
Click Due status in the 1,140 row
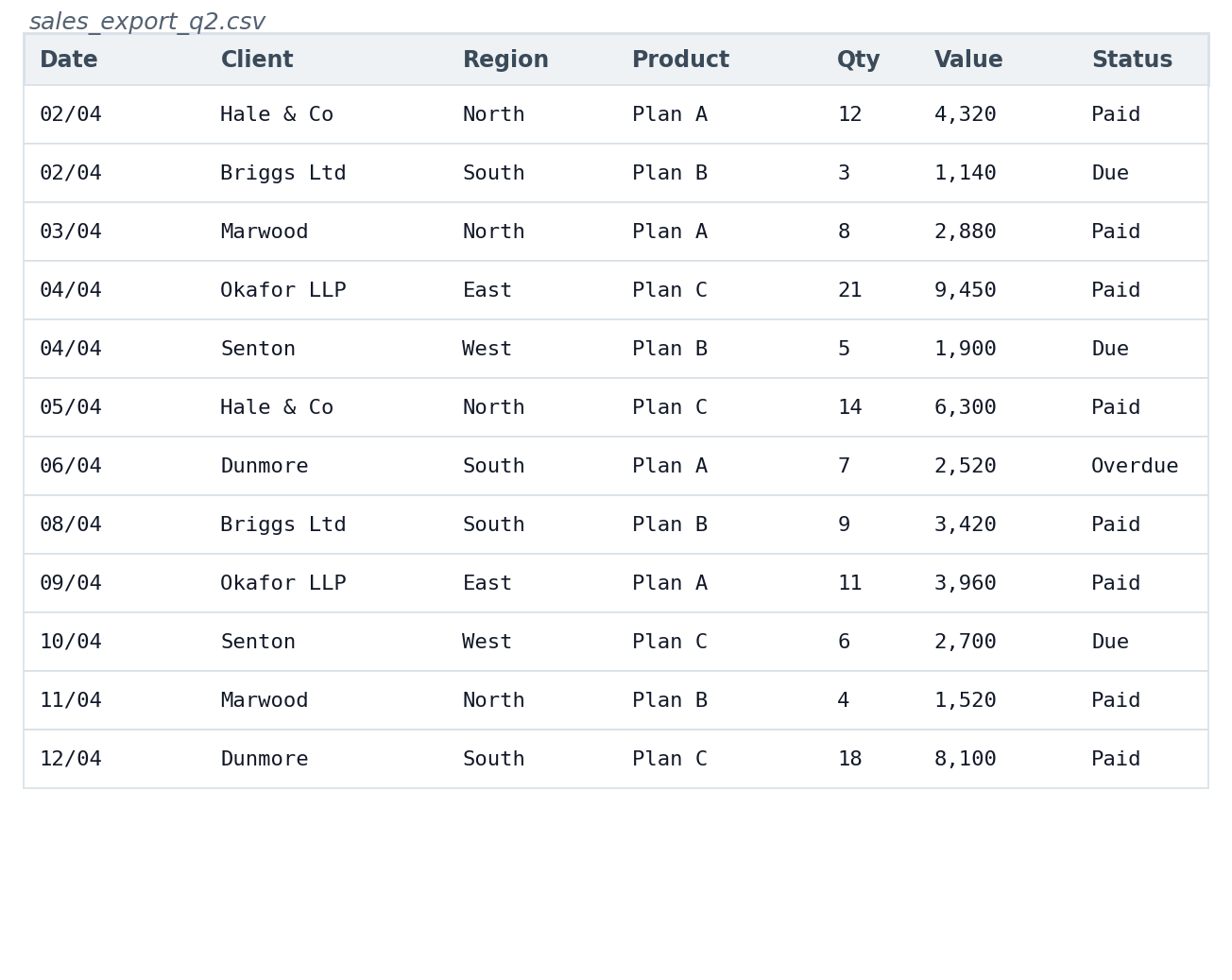coord(1110,174)
